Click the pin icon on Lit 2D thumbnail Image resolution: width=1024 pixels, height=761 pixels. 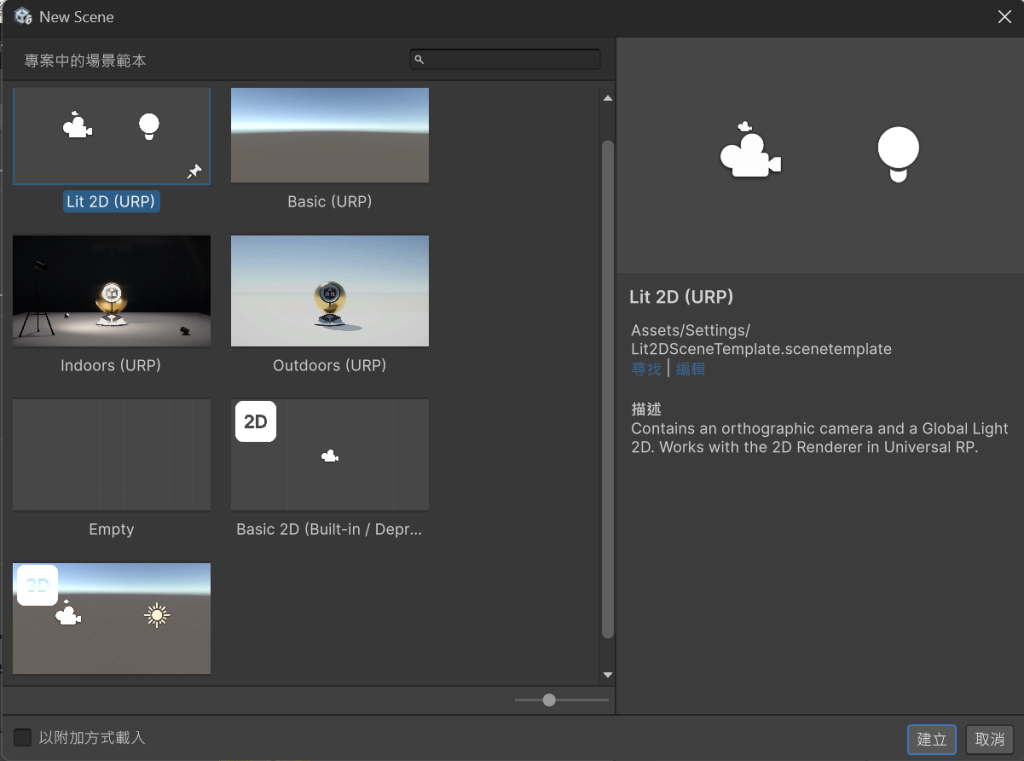[x=194, y=171]
